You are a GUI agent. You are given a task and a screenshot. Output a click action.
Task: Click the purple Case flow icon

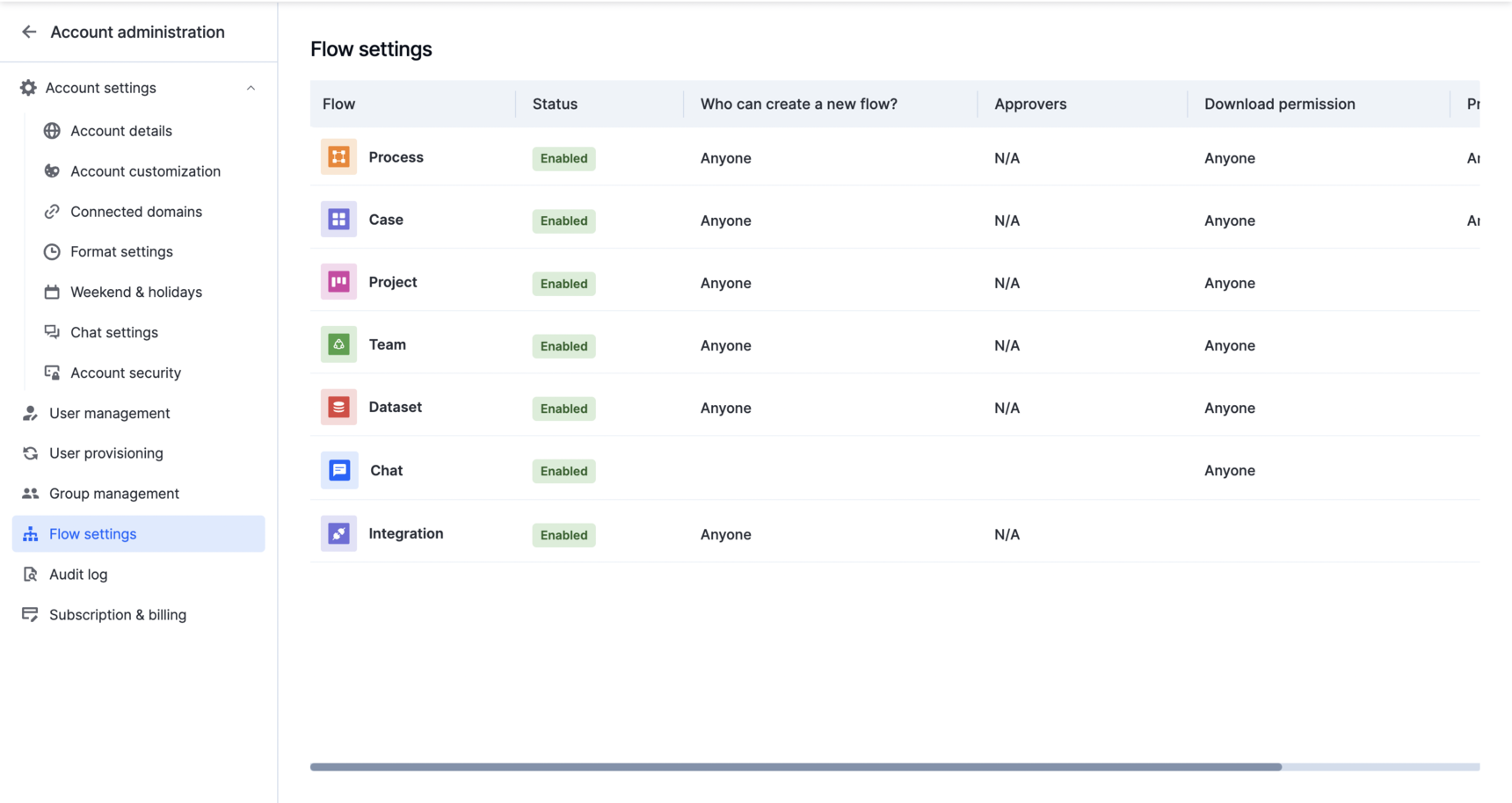(338, 220)
